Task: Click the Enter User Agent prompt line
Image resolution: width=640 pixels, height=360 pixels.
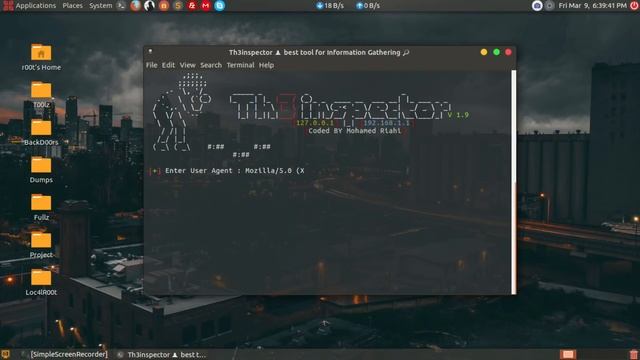Action: (227, 171)
